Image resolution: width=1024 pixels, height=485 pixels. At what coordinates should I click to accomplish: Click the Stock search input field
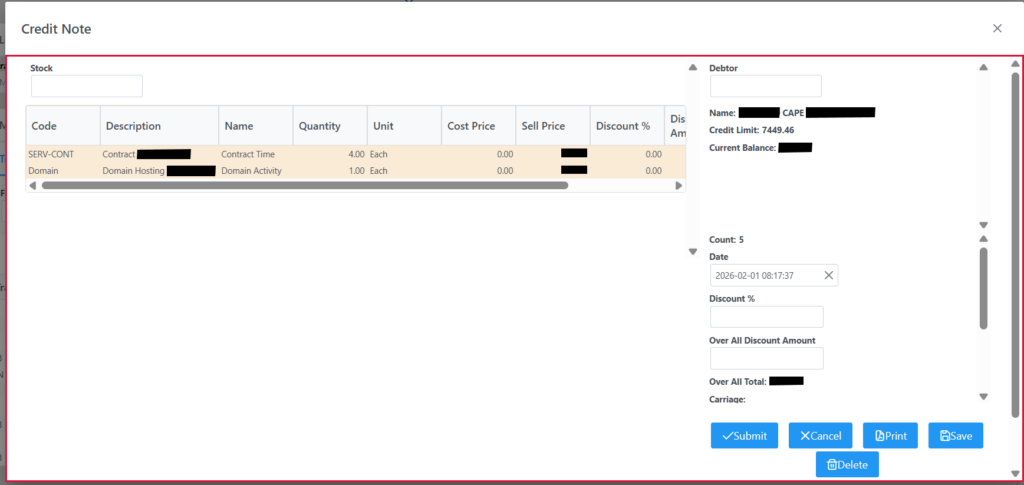point(87,87)
